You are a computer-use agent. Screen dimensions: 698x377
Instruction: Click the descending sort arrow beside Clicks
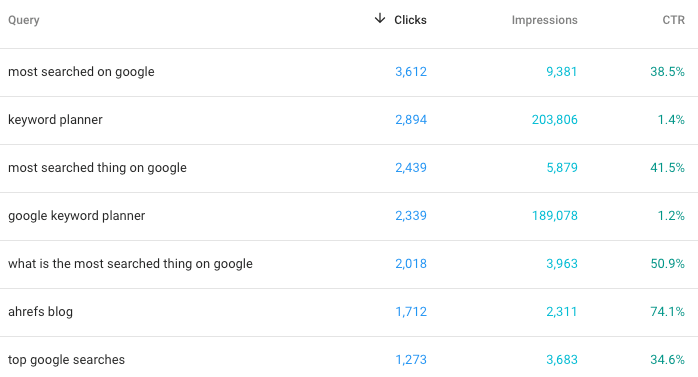[x=380, y=19]
